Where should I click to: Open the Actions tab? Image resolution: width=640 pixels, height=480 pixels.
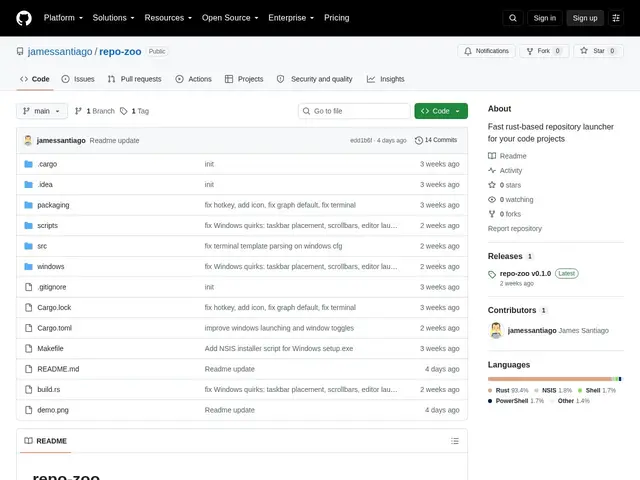(x=193, y=79)
